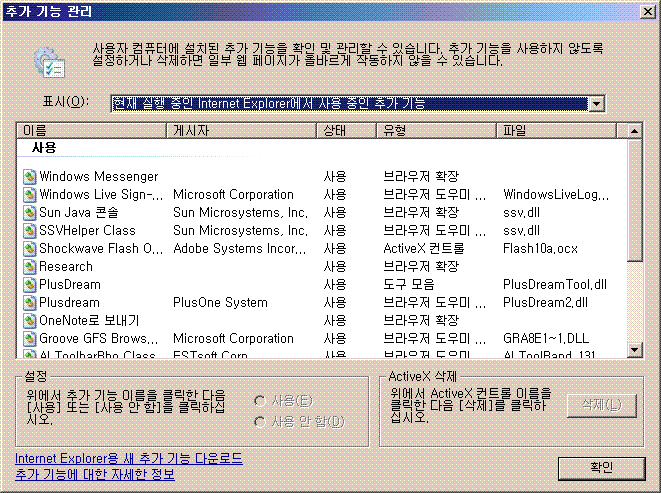Open the 표시(O) dropdown list
The height and width of the screenshot is (493, 661).
coord(597,103)
